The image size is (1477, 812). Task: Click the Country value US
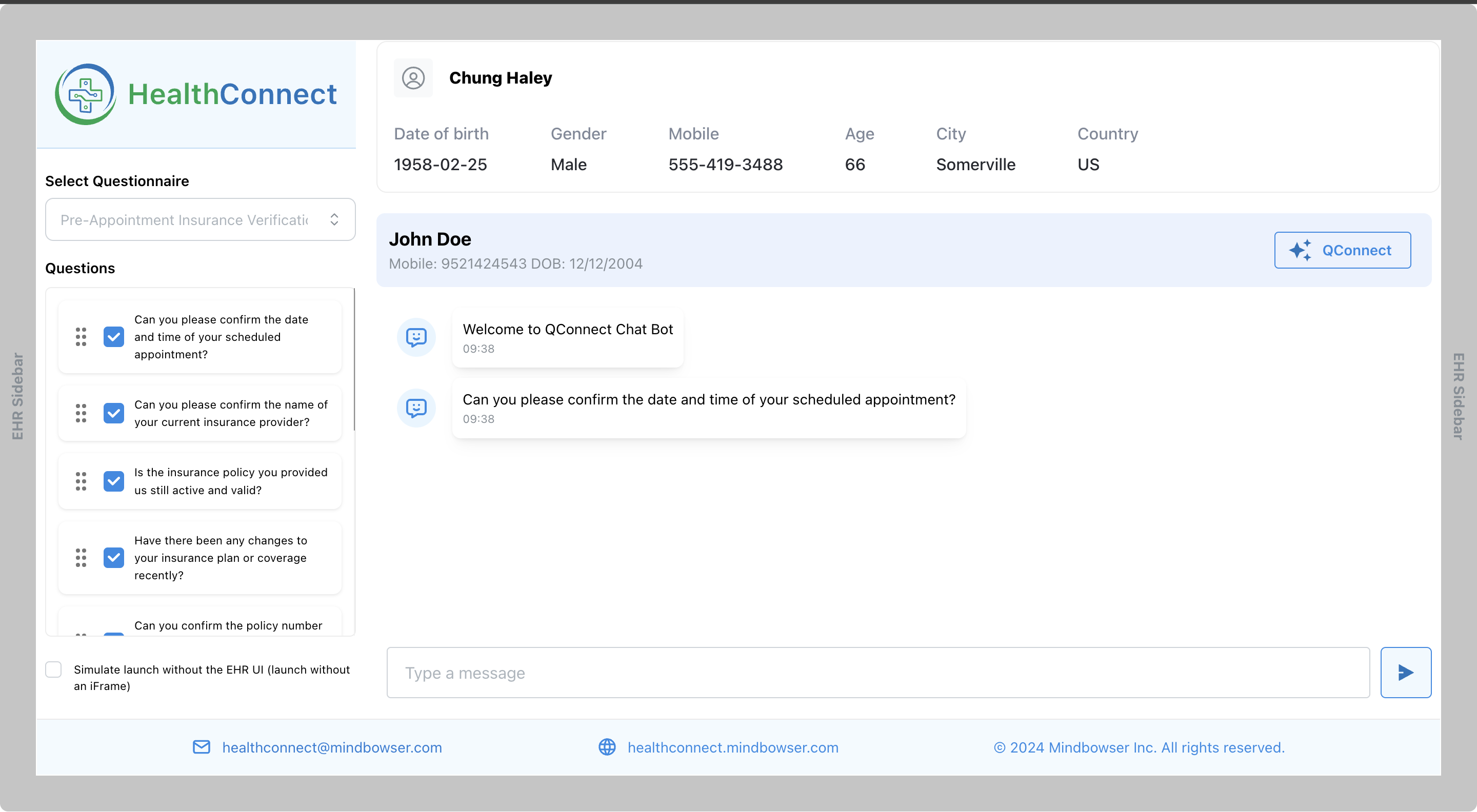click(x=1088, y=165)
